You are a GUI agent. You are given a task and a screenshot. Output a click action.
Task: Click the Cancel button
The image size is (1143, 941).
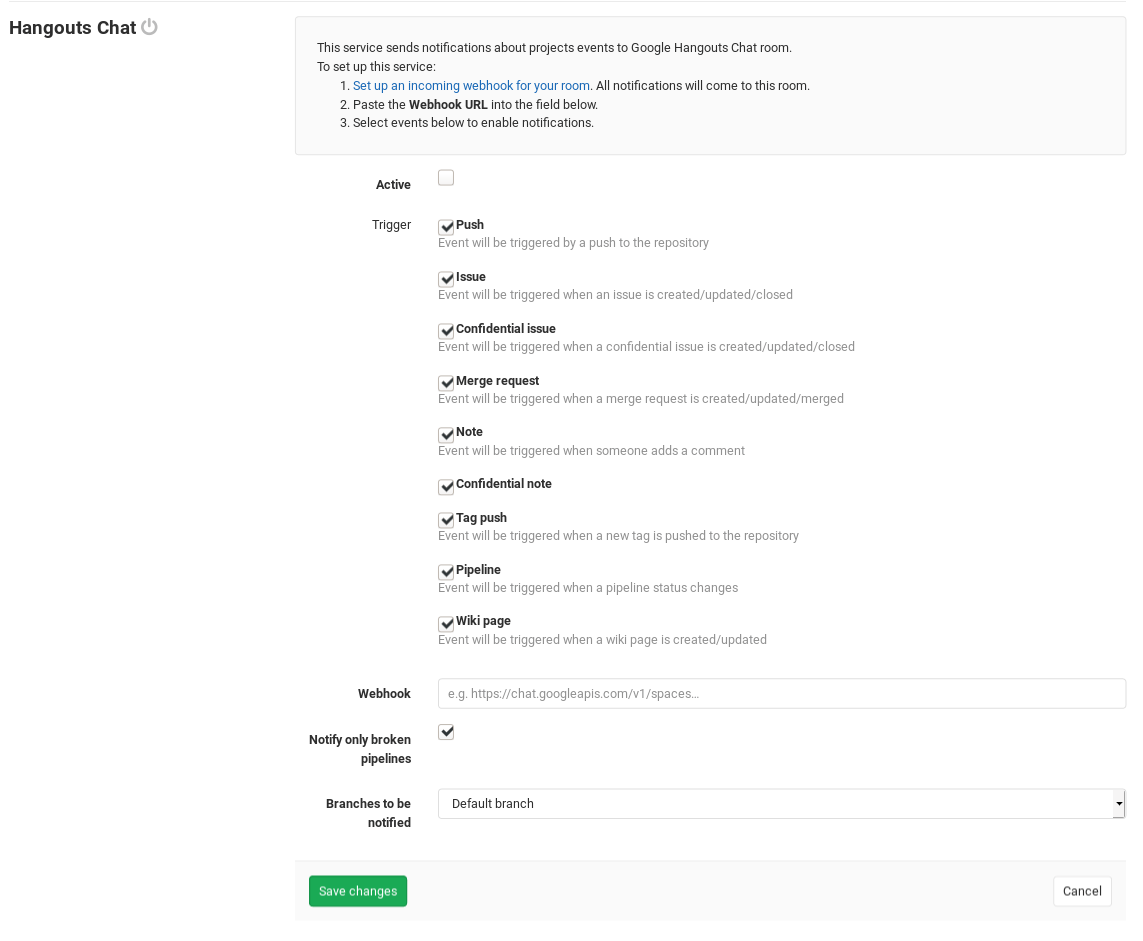click(1081, 890)
